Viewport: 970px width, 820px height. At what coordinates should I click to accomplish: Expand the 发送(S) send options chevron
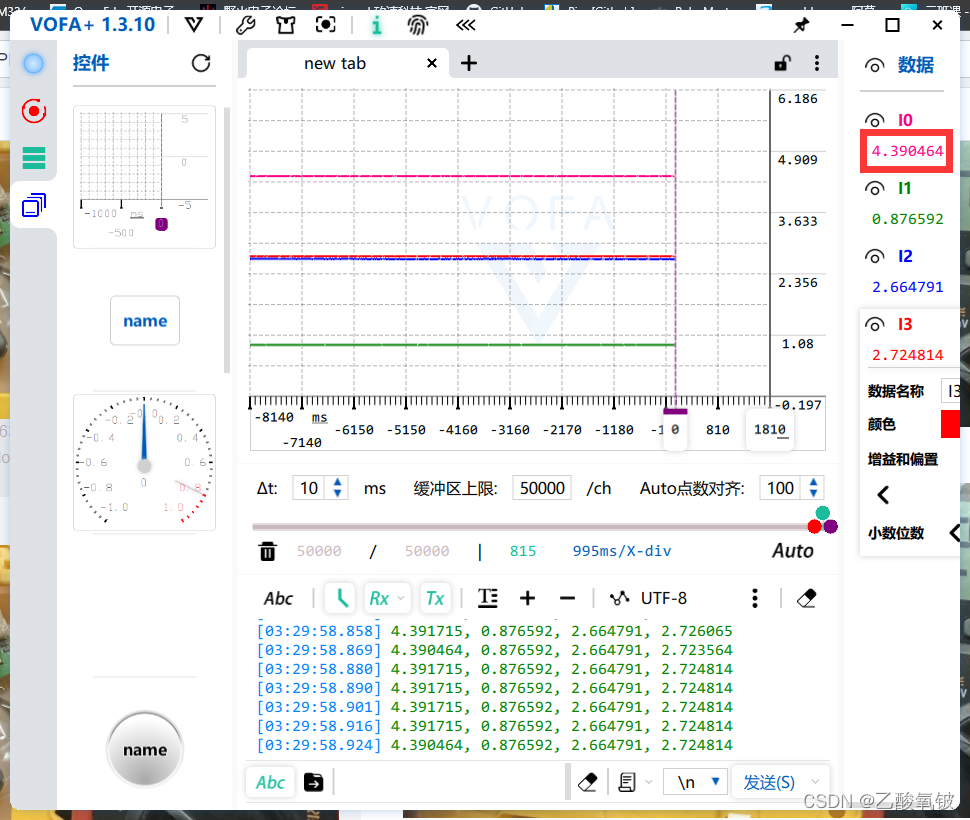815,782
